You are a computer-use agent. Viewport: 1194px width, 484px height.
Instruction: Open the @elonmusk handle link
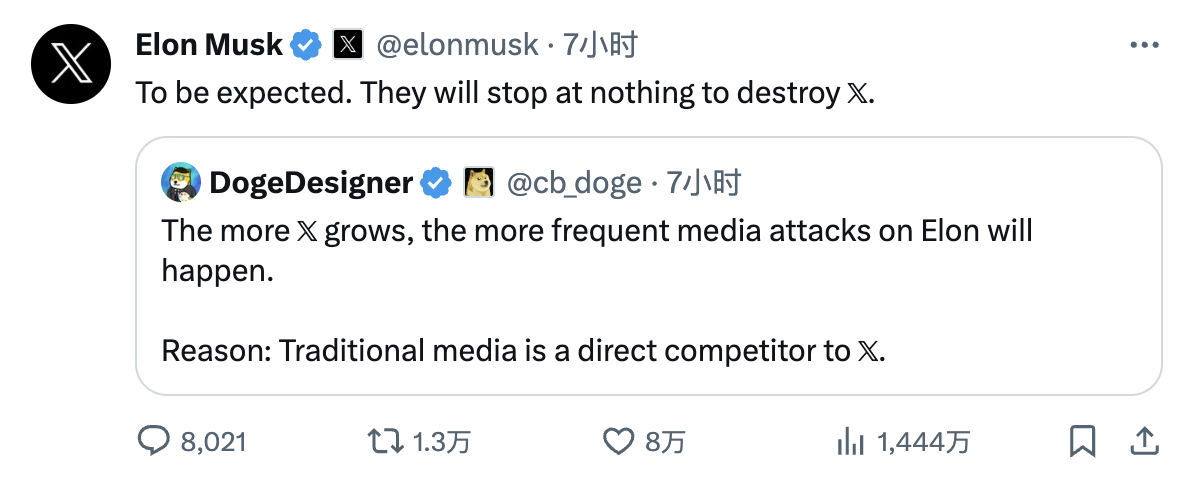458,46
